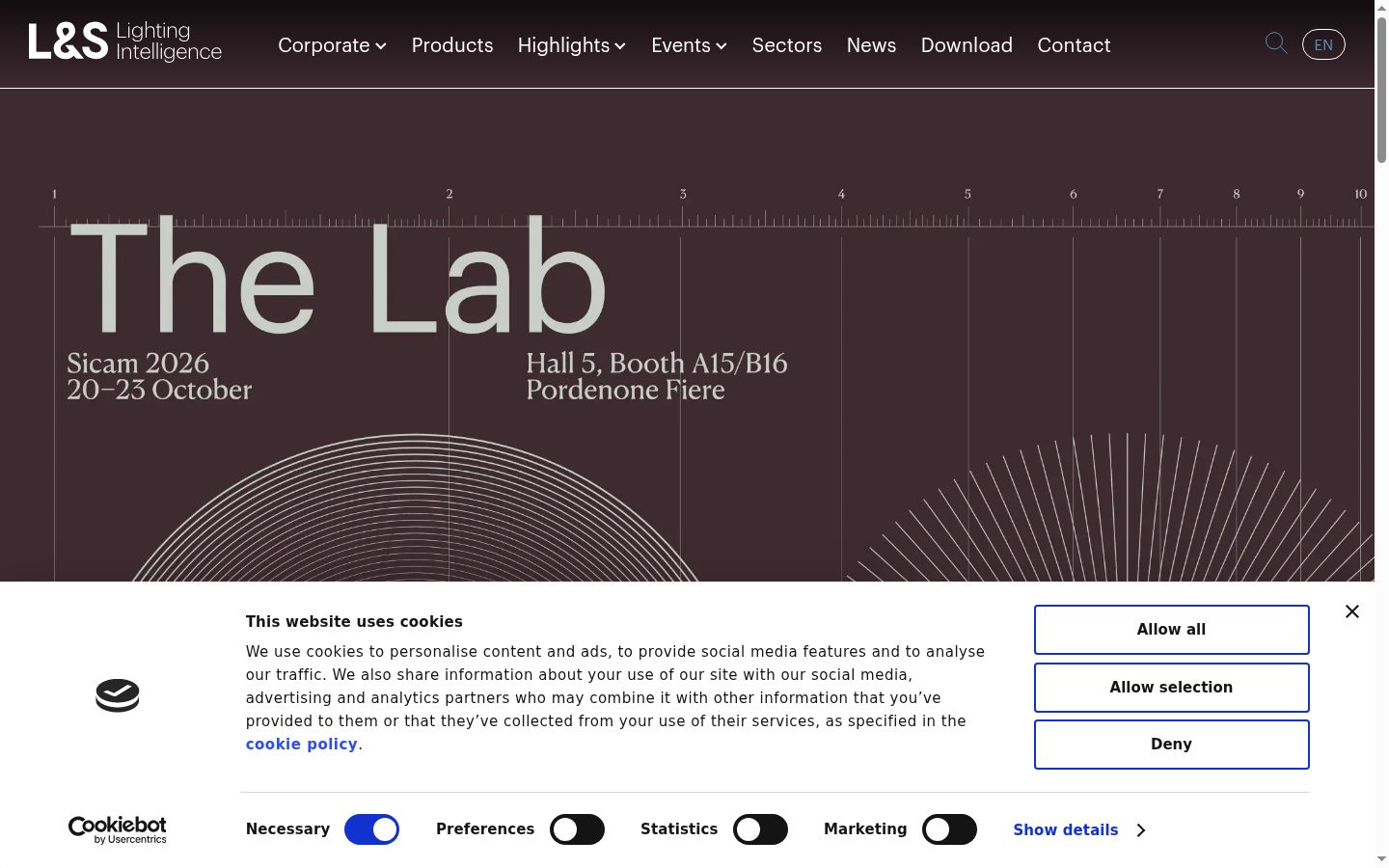Screen dimensions: 1389x868
Task: Expand the Highlights dropdown menu
Action: pos(572,45)
